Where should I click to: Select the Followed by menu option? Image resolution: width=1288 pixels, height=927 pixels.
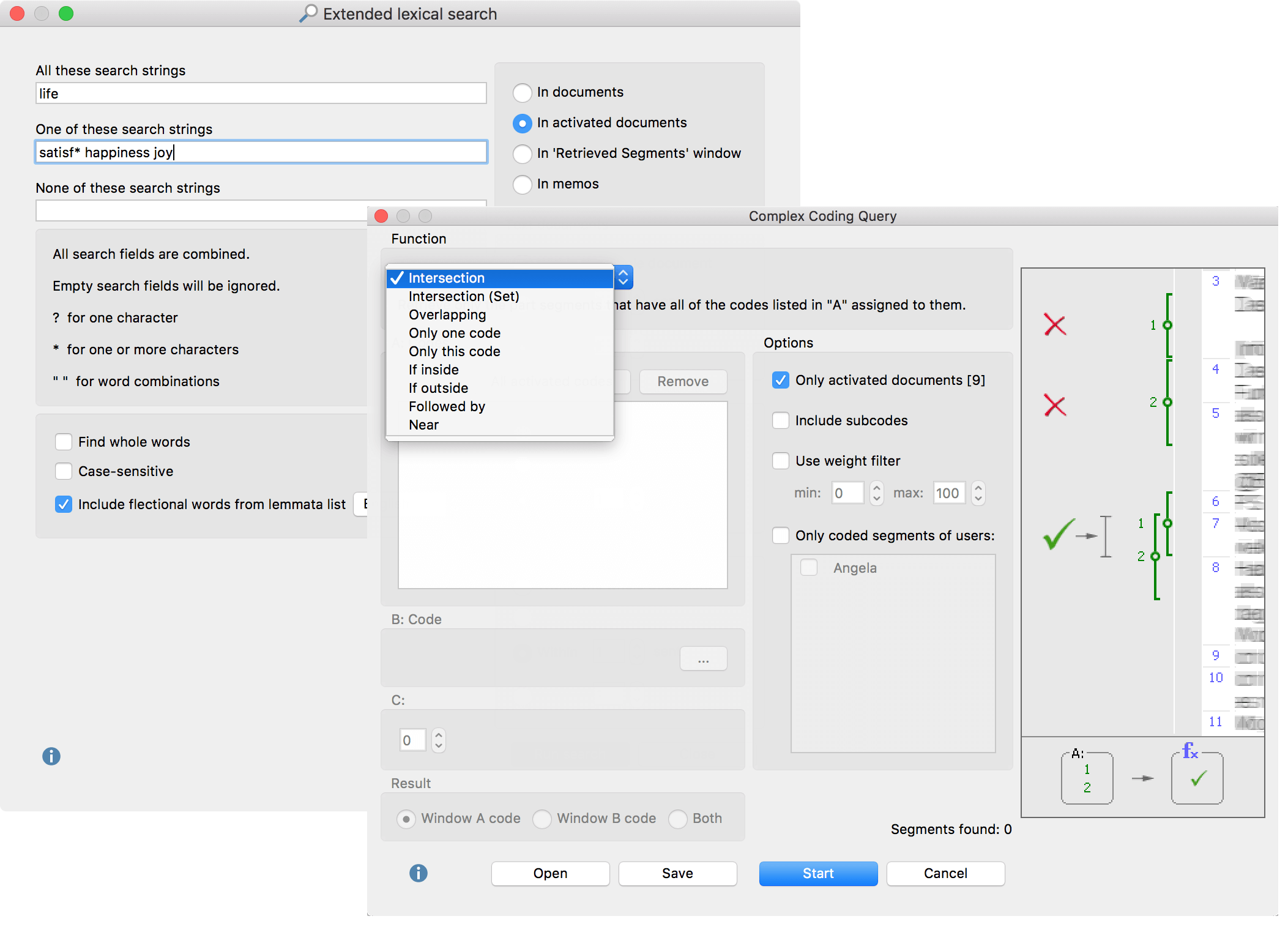pyautogui.click(x=447, y=406)
